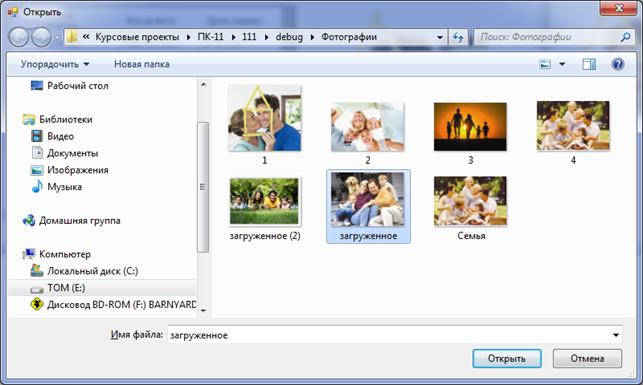The image size is (643, 385).
Task: Go to ПК-11 breadcrumb folder
Action: pos(210,37)
